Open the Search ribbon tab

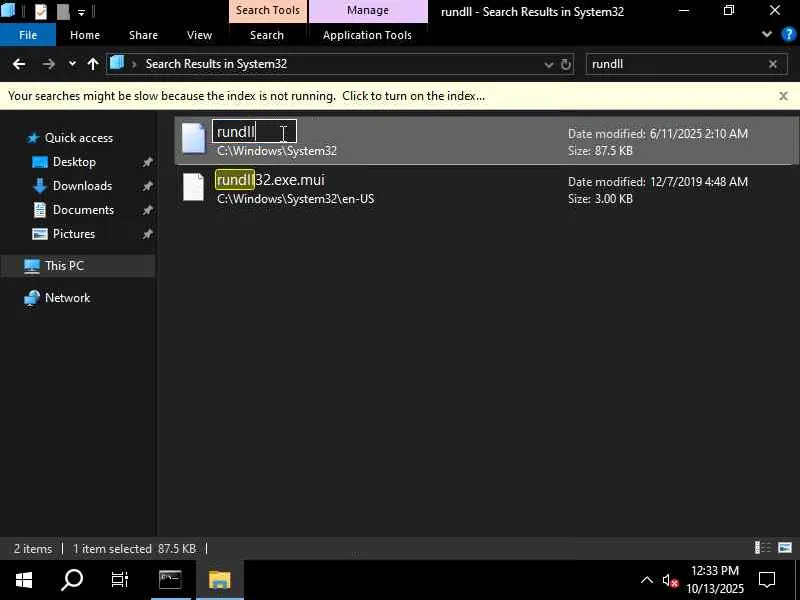pos(267,35)
